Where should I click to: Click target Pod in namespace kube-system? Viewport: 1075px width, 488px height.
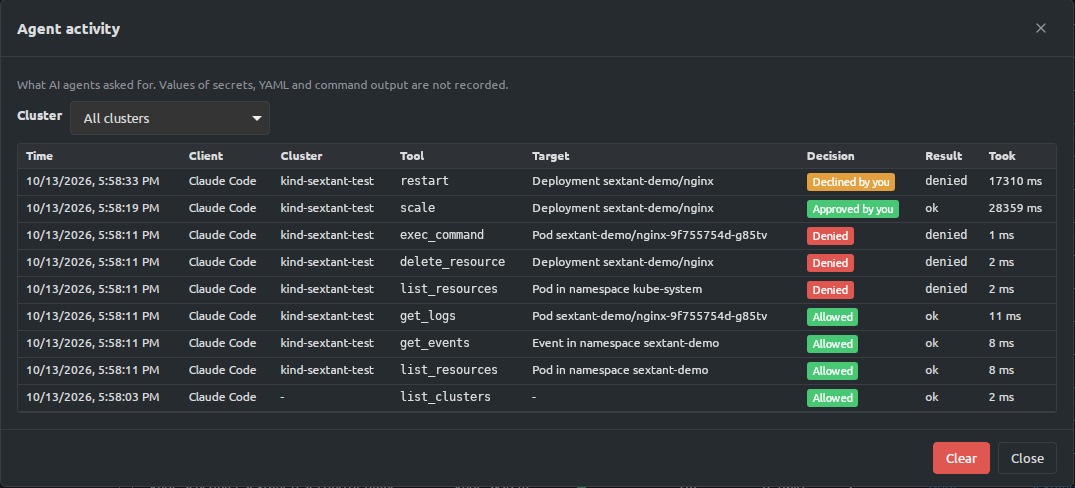coord(617,289)
